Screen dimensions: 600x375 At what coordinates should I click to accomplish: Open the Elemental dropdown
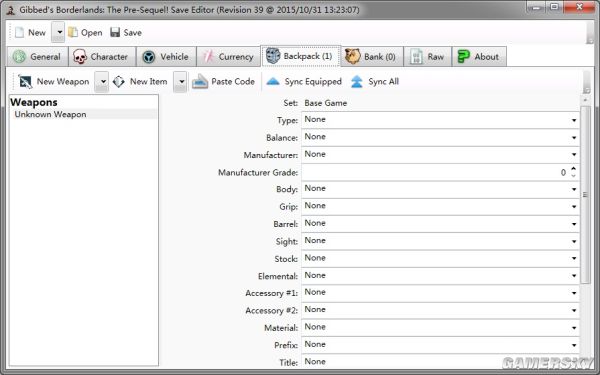click(x=440, y=276)
